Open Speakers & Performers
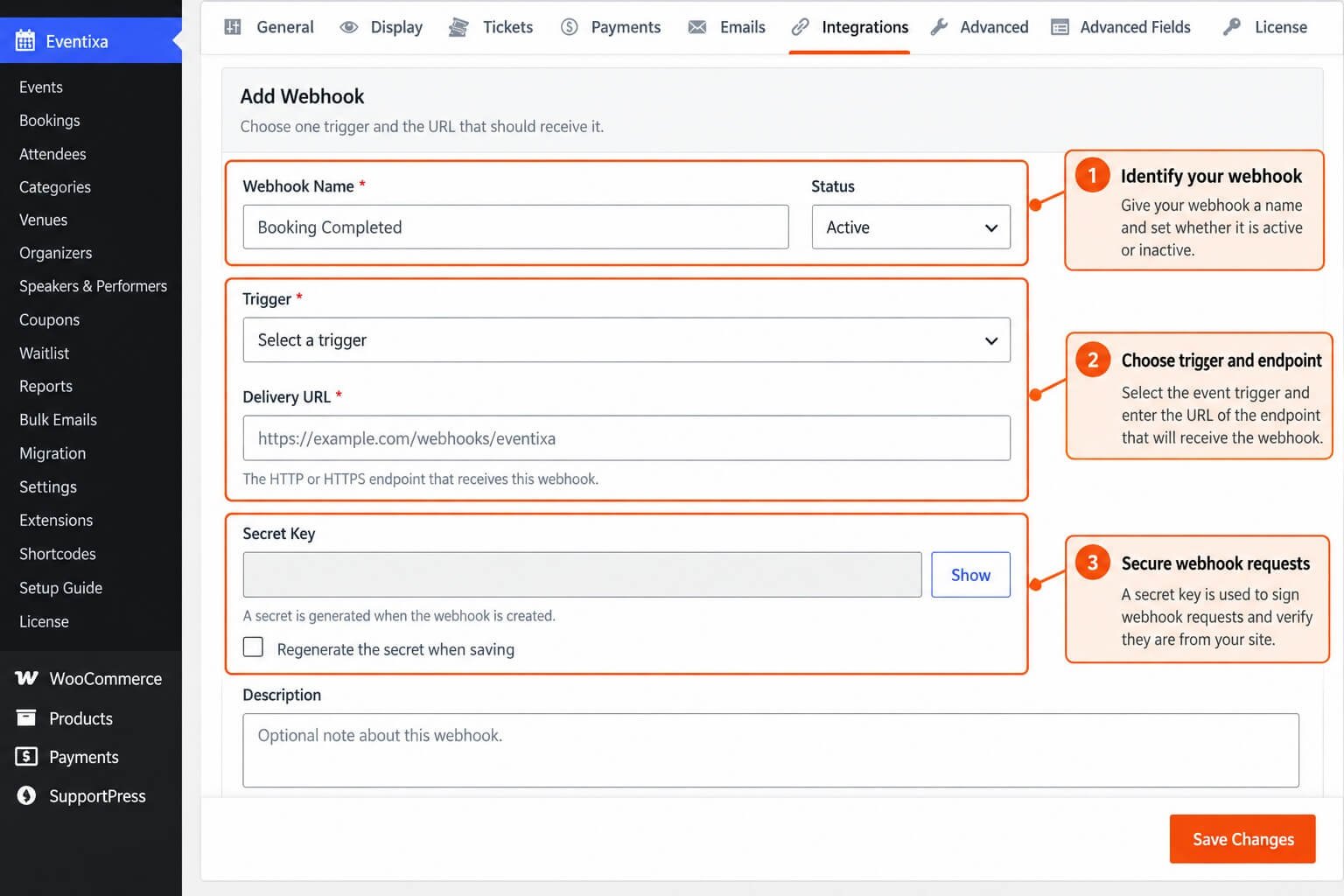This screenshot has width=1344, height=896. 93,286
